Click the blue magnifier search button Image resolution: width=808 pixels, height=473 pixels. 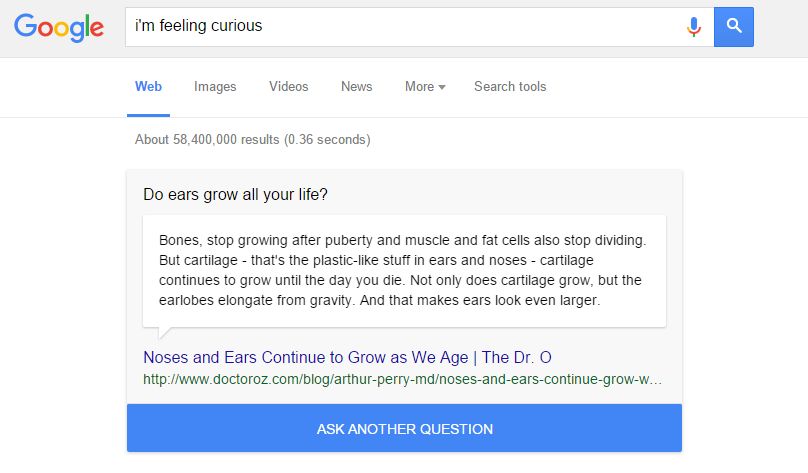click(734, 27)
